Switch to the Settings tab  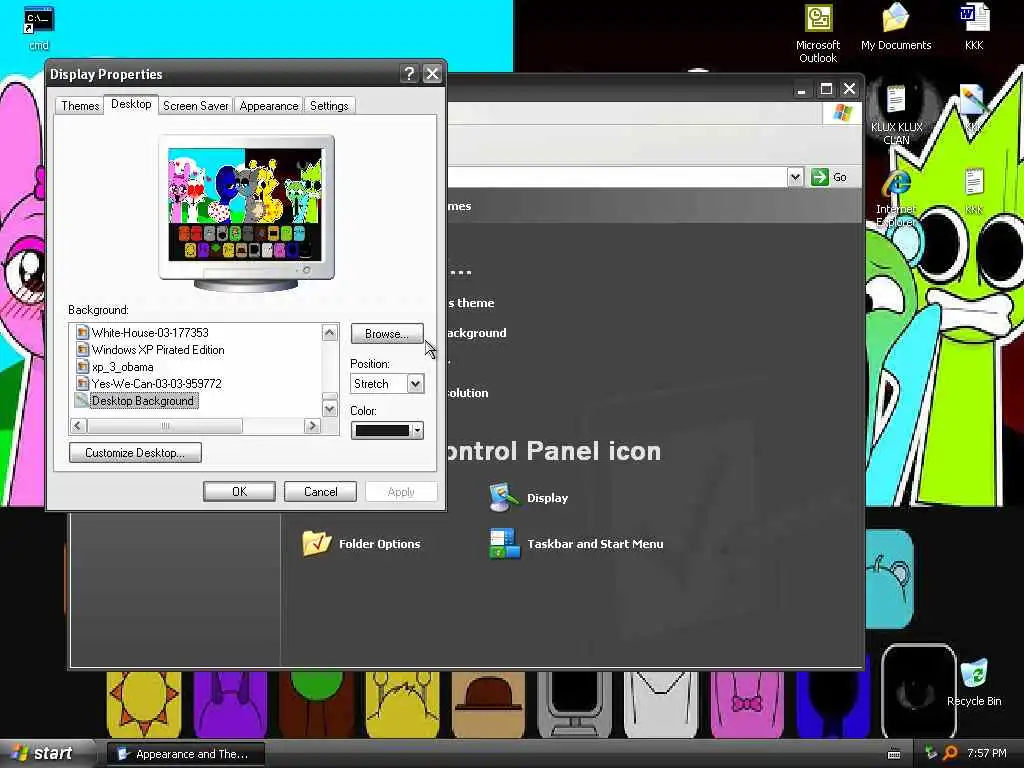[x=329, y=106]
